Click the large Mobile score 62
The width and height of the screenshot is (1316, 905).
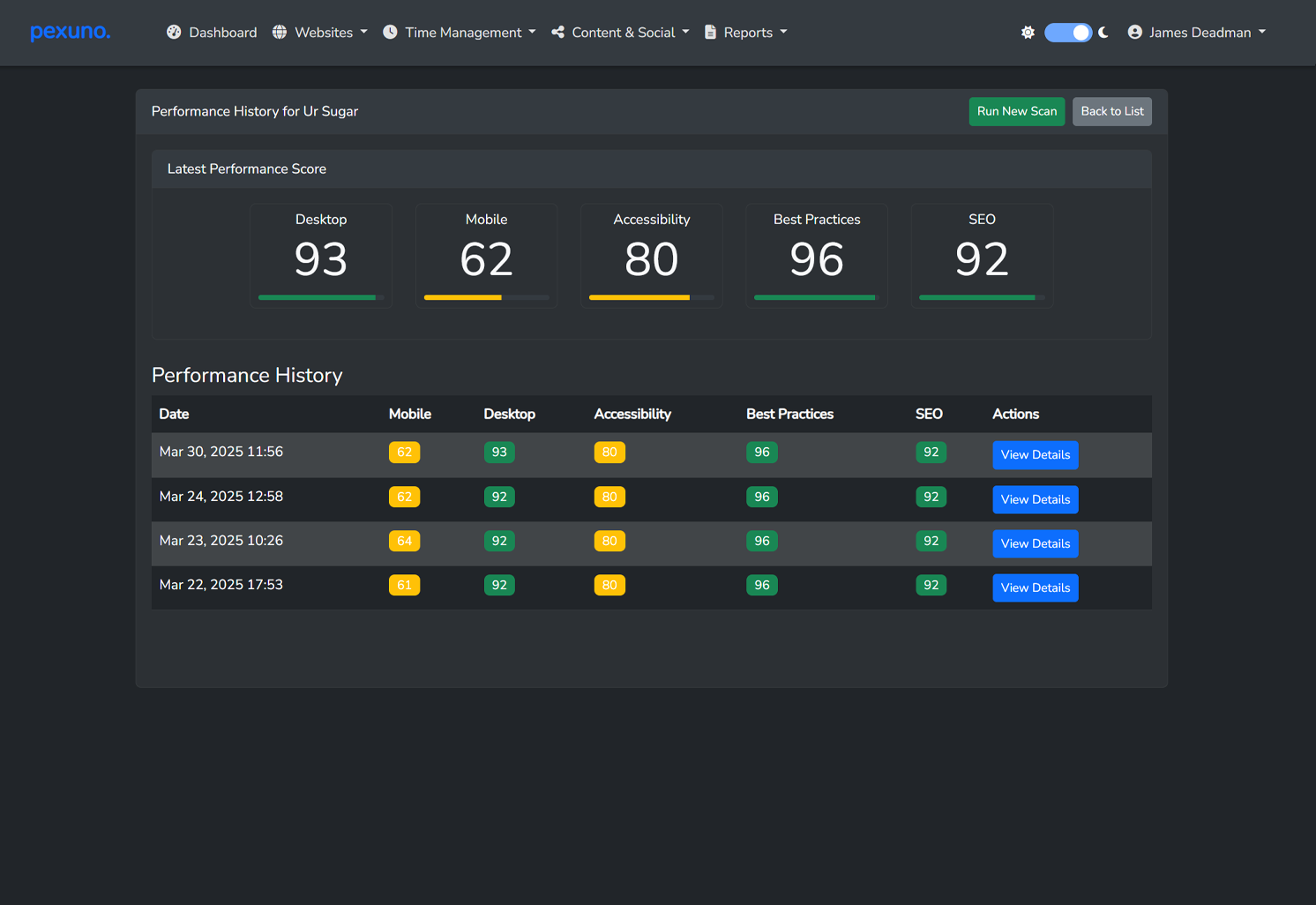pos(487,259)
